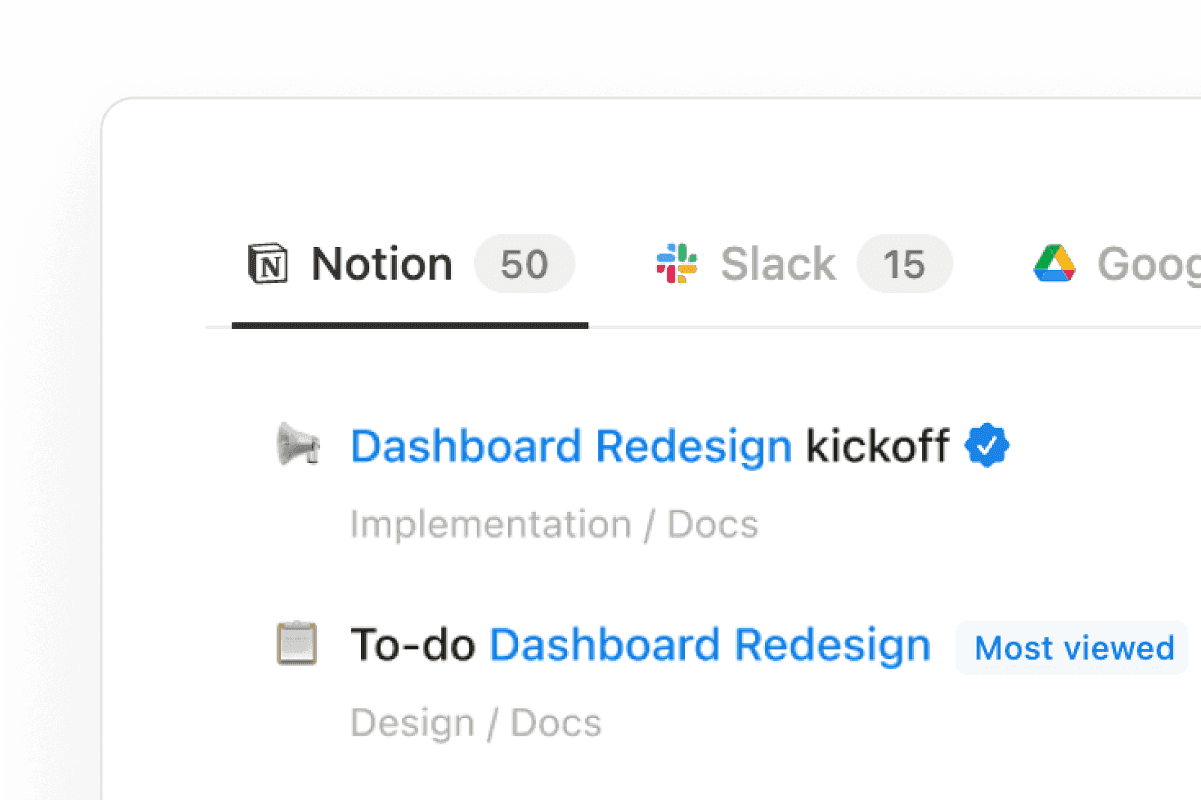Click the active tab underline indicator
Screen dimensions: 1201x800
pos(410,325)
